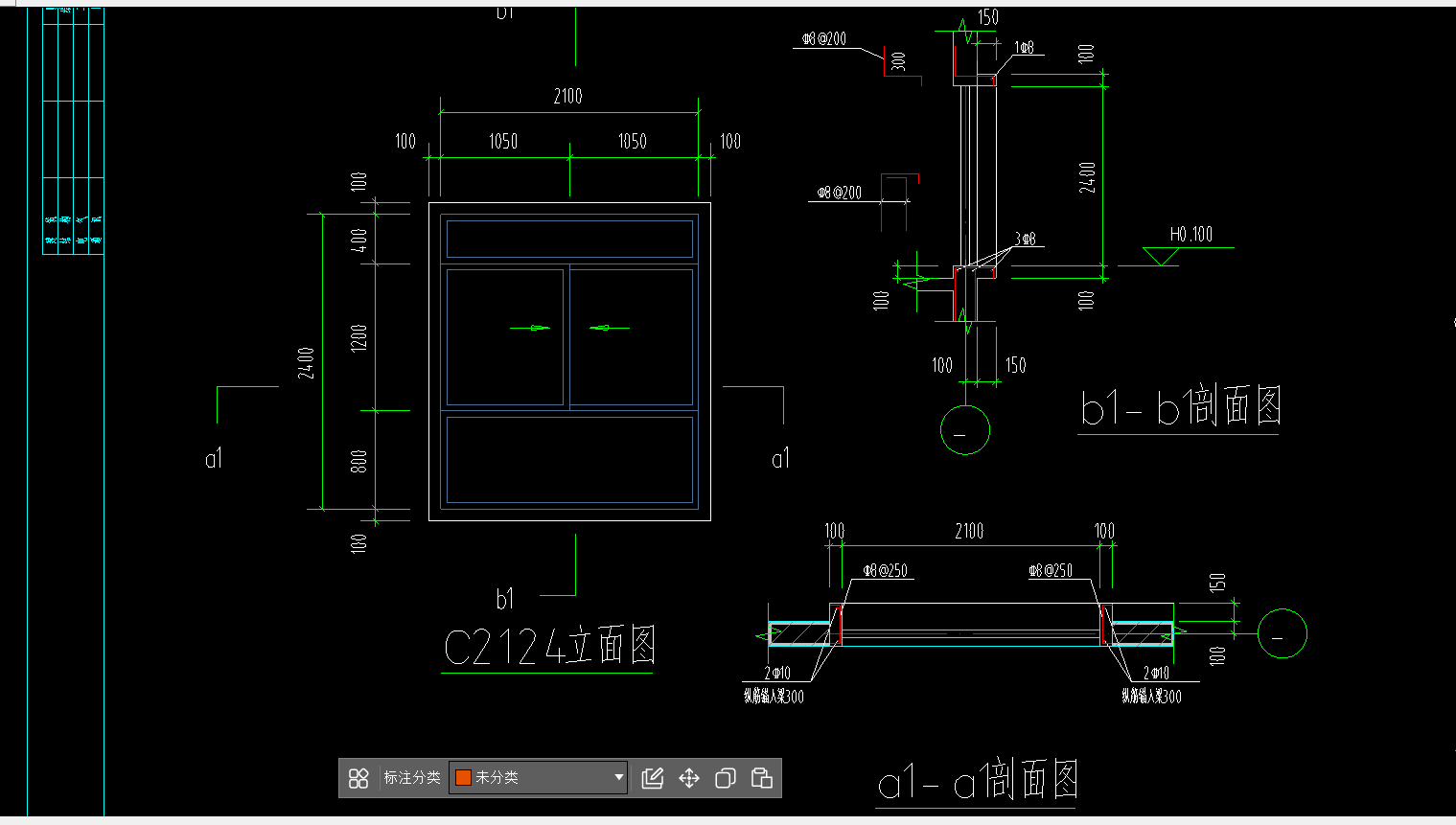Click the axis circle below b1-b1 section

pos(964,430)
